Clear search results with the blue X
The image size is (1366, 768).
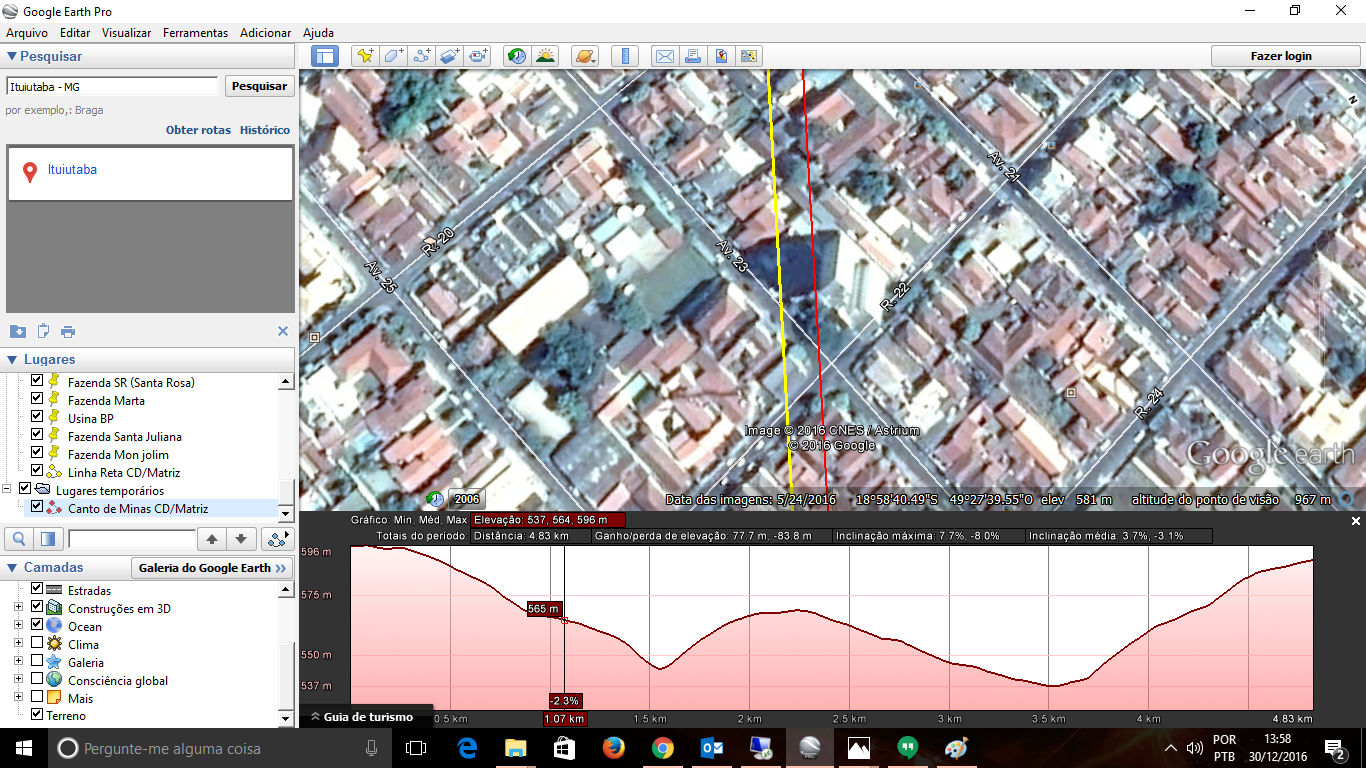point(282,331)
